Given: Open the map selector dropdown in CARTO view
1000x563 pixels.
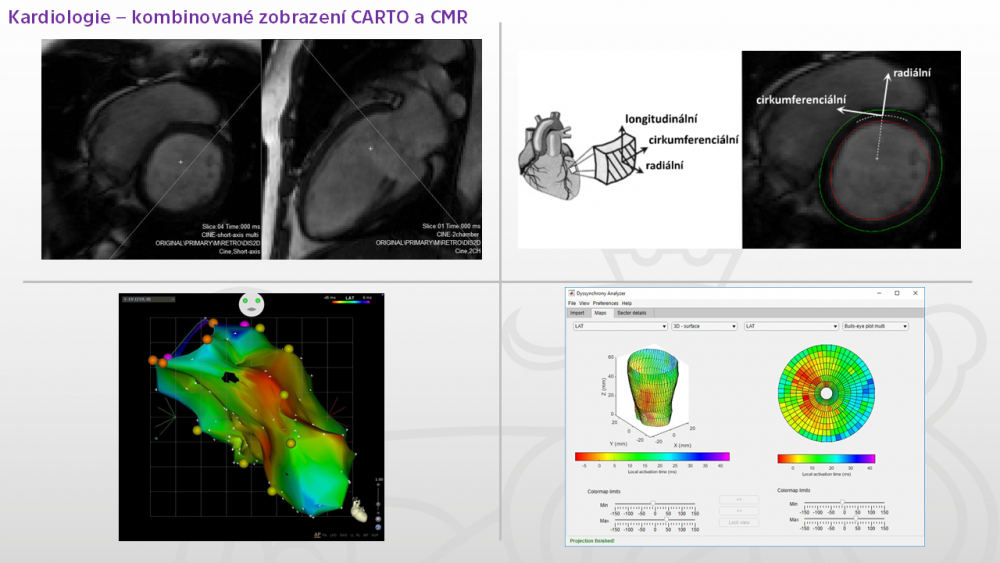Looking at the screenshot, I should pos(149,299).
